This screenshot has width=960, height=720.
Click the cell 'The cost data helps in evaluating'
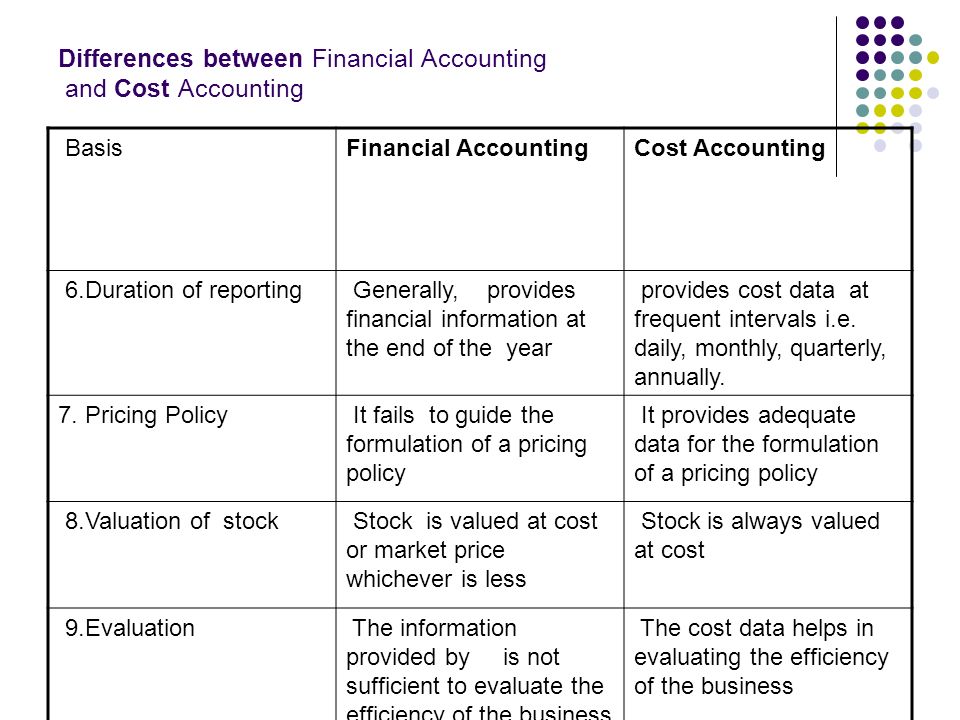pyautogui.click(x=768, y=664)
